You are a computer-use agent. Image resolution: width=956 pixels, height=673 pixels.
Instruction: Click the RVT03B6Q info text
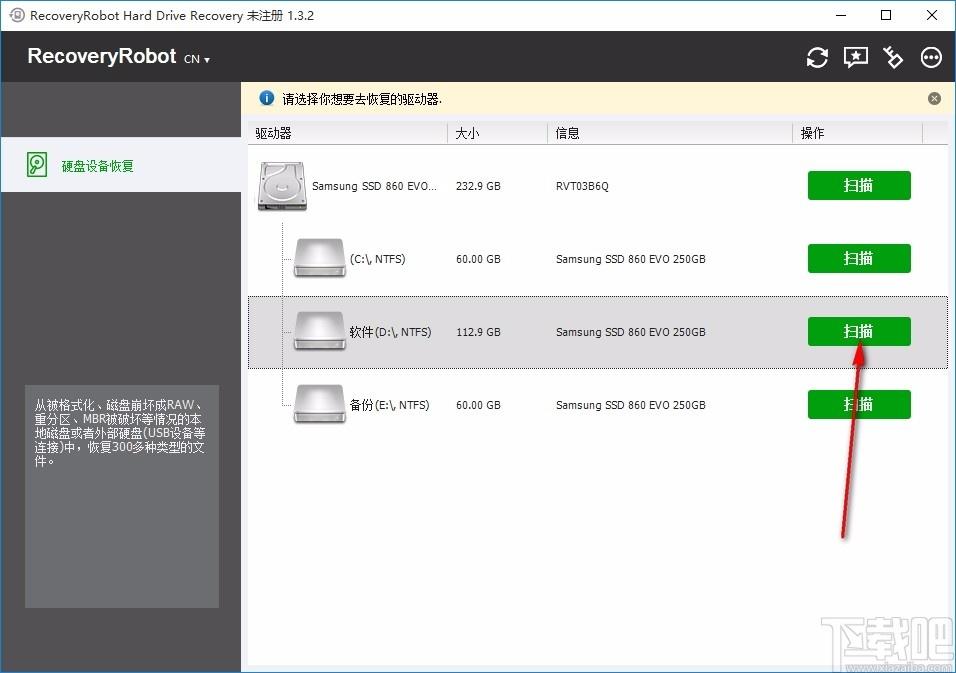point(582,186)
